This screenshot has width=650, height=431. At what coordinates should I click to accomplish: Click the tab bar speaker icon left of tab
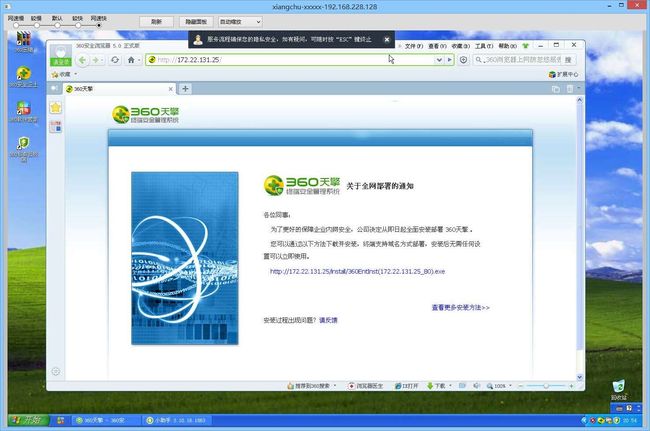click(x=54, y=89)
